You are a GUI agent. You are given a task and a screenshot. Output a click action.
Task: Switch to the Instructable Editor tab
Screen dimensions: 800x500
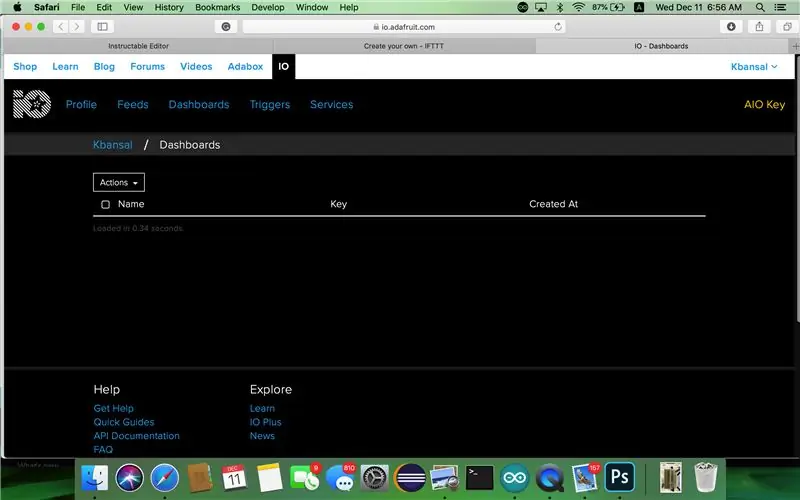(138, 46)
